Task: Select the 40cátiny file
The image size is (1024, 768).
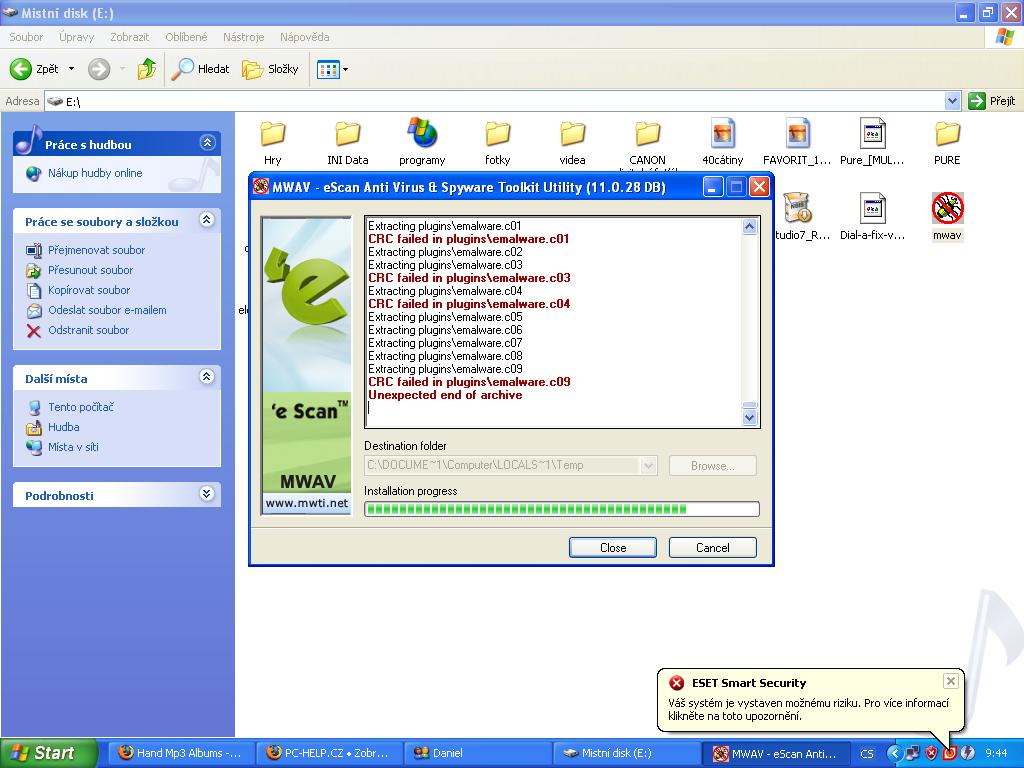Action: (722, 142)
